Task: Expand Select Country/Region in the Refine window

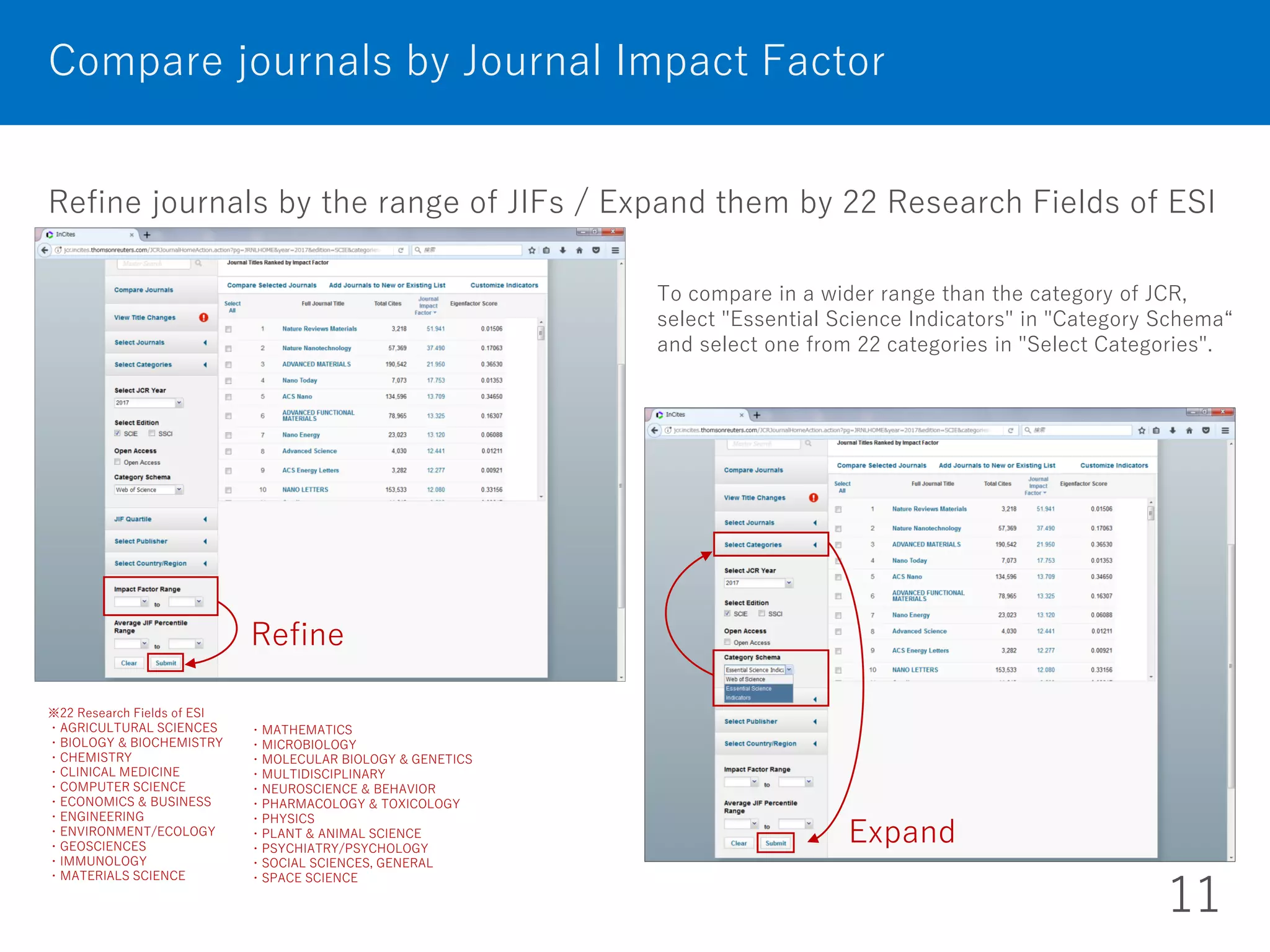Action: [161, 563]
